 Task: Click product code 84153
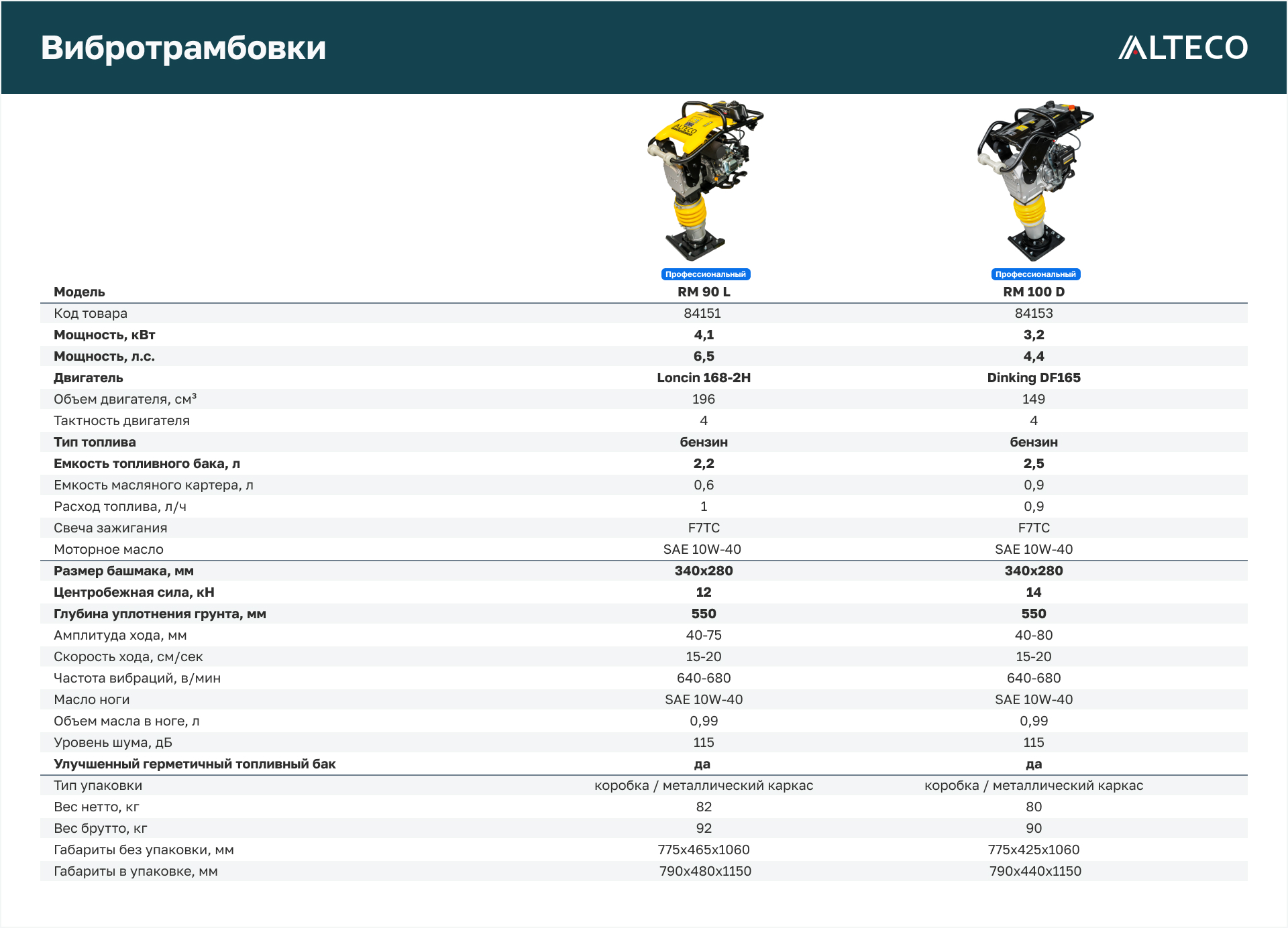point(1033,313)
